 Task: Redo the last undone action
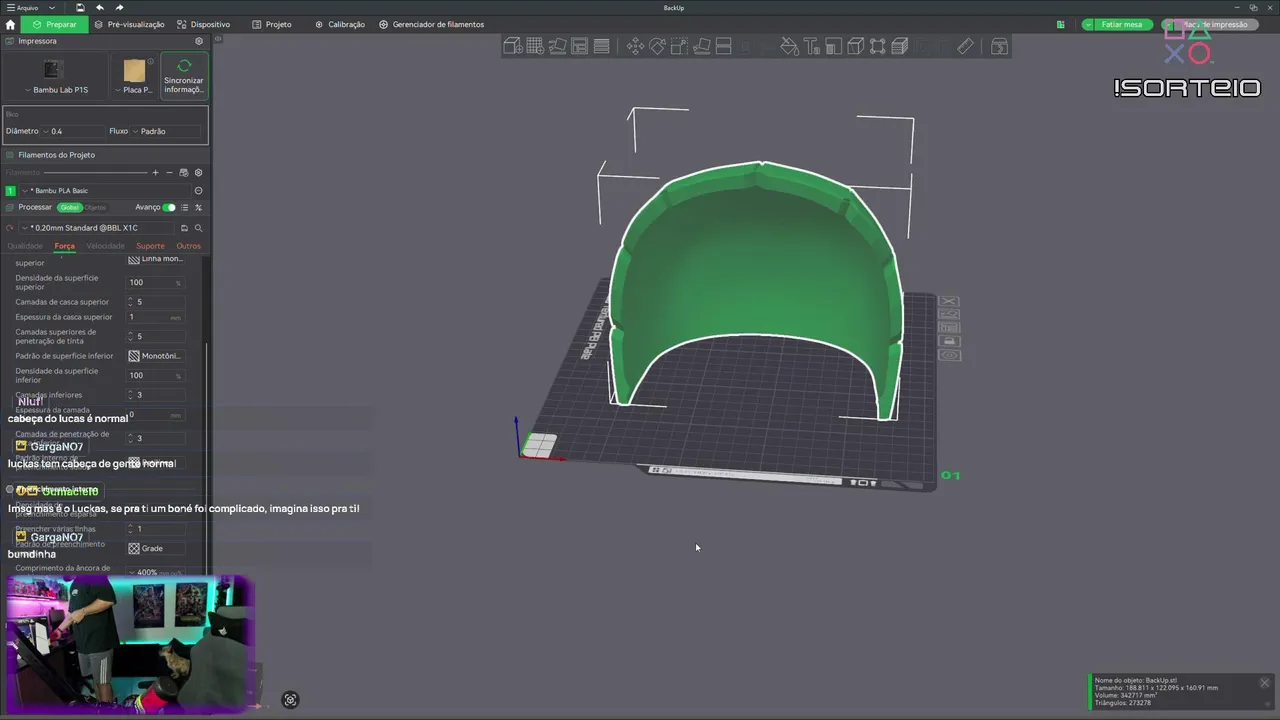119,8
